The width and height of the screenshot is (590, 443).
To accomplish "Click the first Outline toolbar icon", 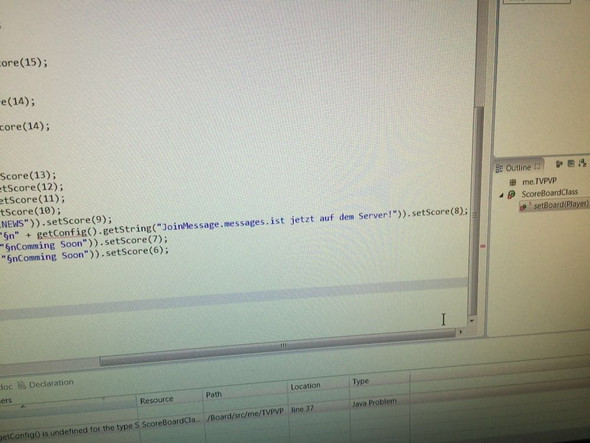I will (559, 164).
